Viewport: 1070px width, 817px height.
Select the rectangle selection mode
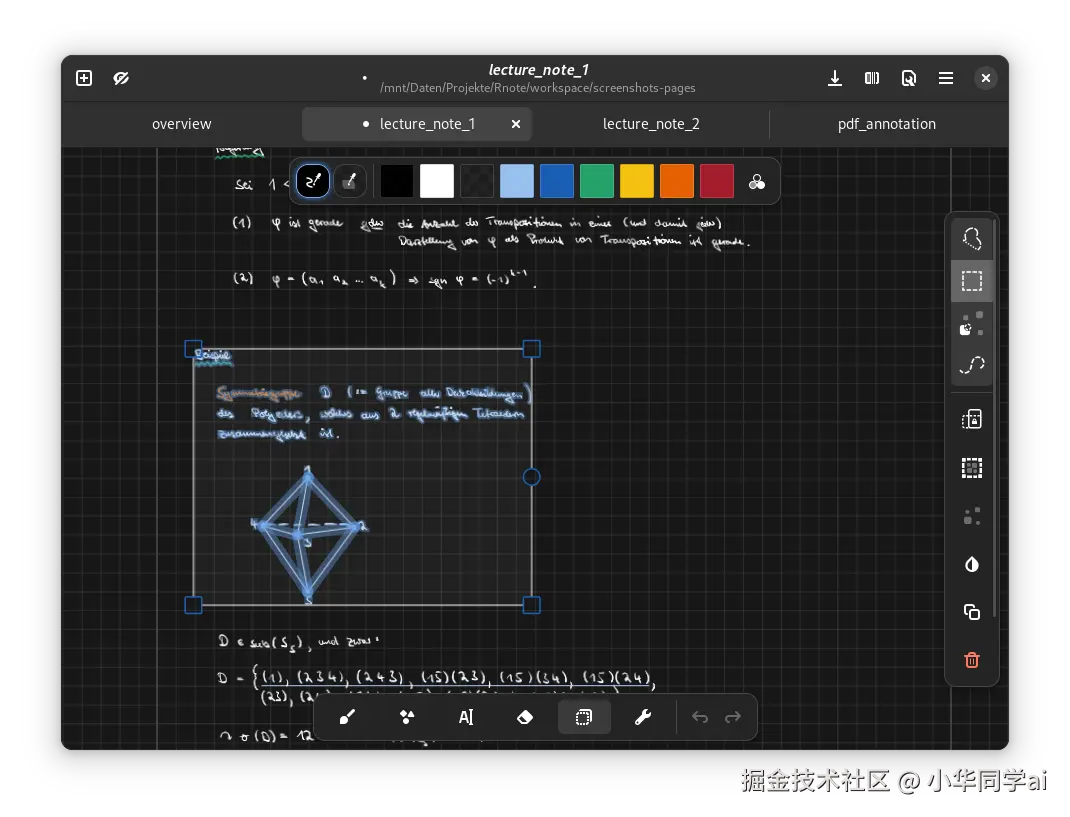(x=972, y=281)
